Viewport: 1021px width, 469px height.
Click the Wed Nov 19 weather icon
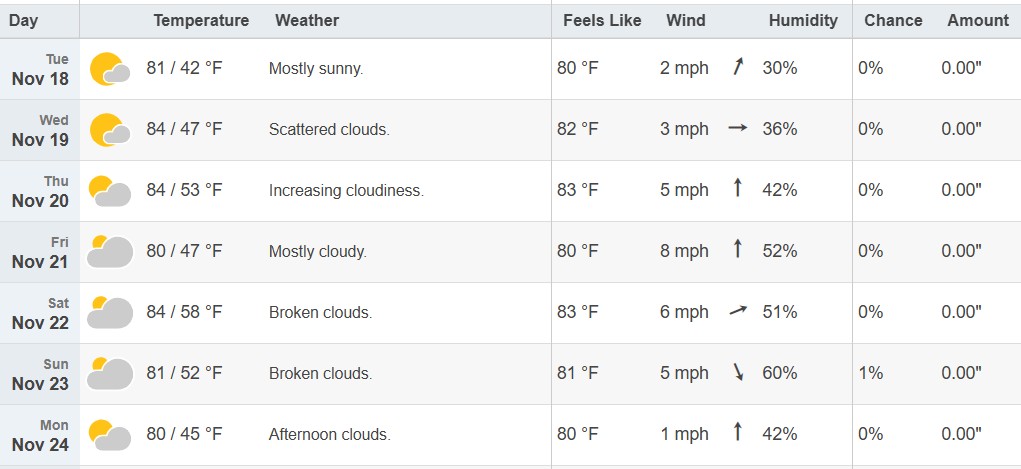110,130
